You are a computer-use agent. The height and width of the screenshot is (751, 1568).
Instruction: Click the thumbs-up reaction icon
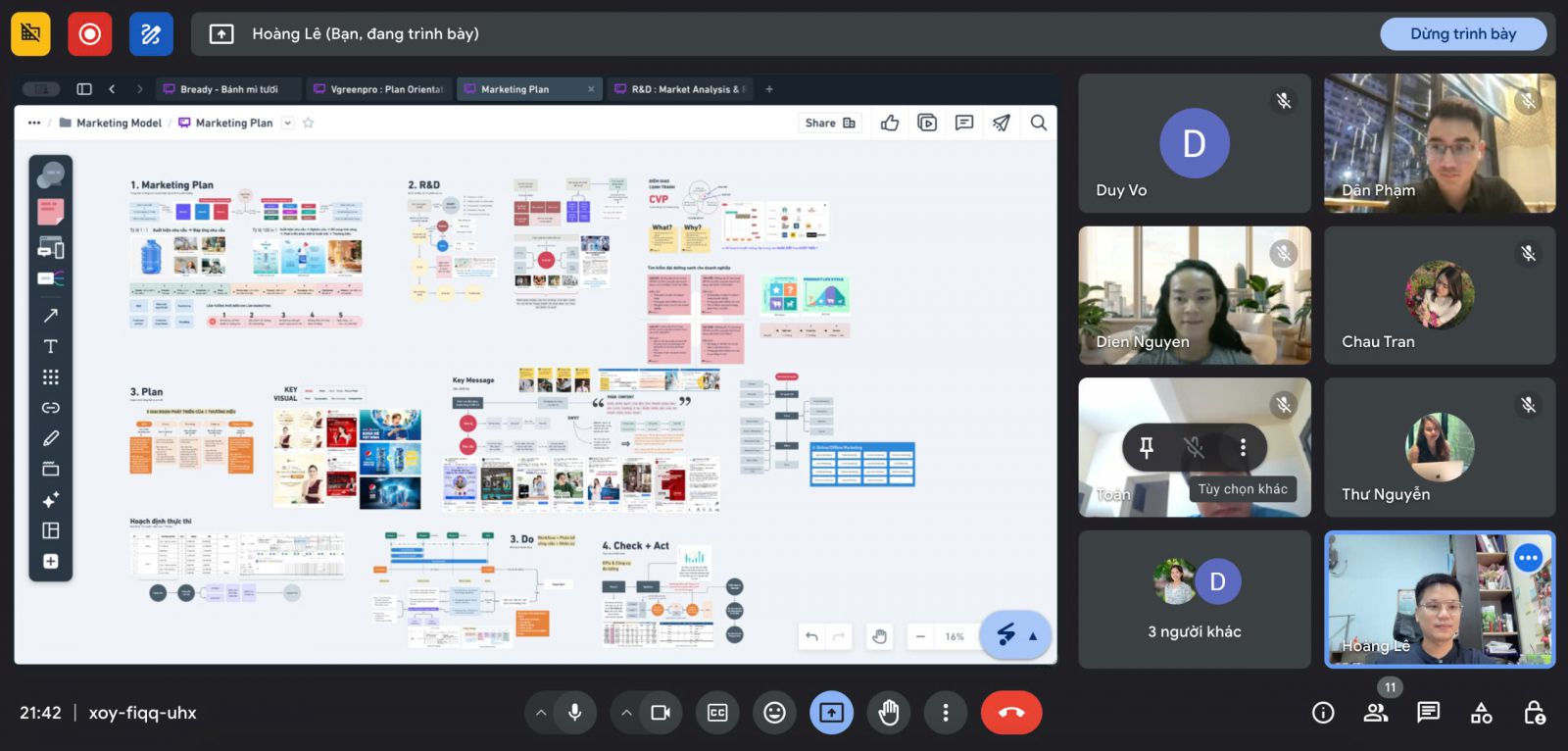pyautogui.click(x=890, y=123)
